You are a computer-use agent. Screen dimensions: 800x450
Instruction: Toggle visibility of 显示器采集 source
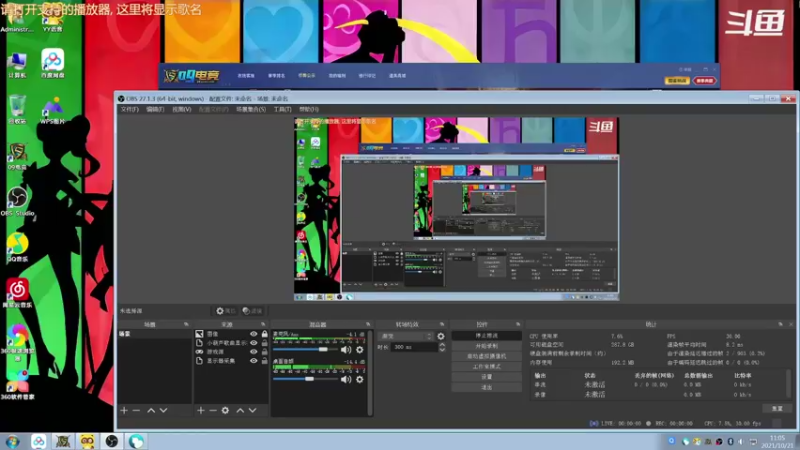[x=254, y=361]
